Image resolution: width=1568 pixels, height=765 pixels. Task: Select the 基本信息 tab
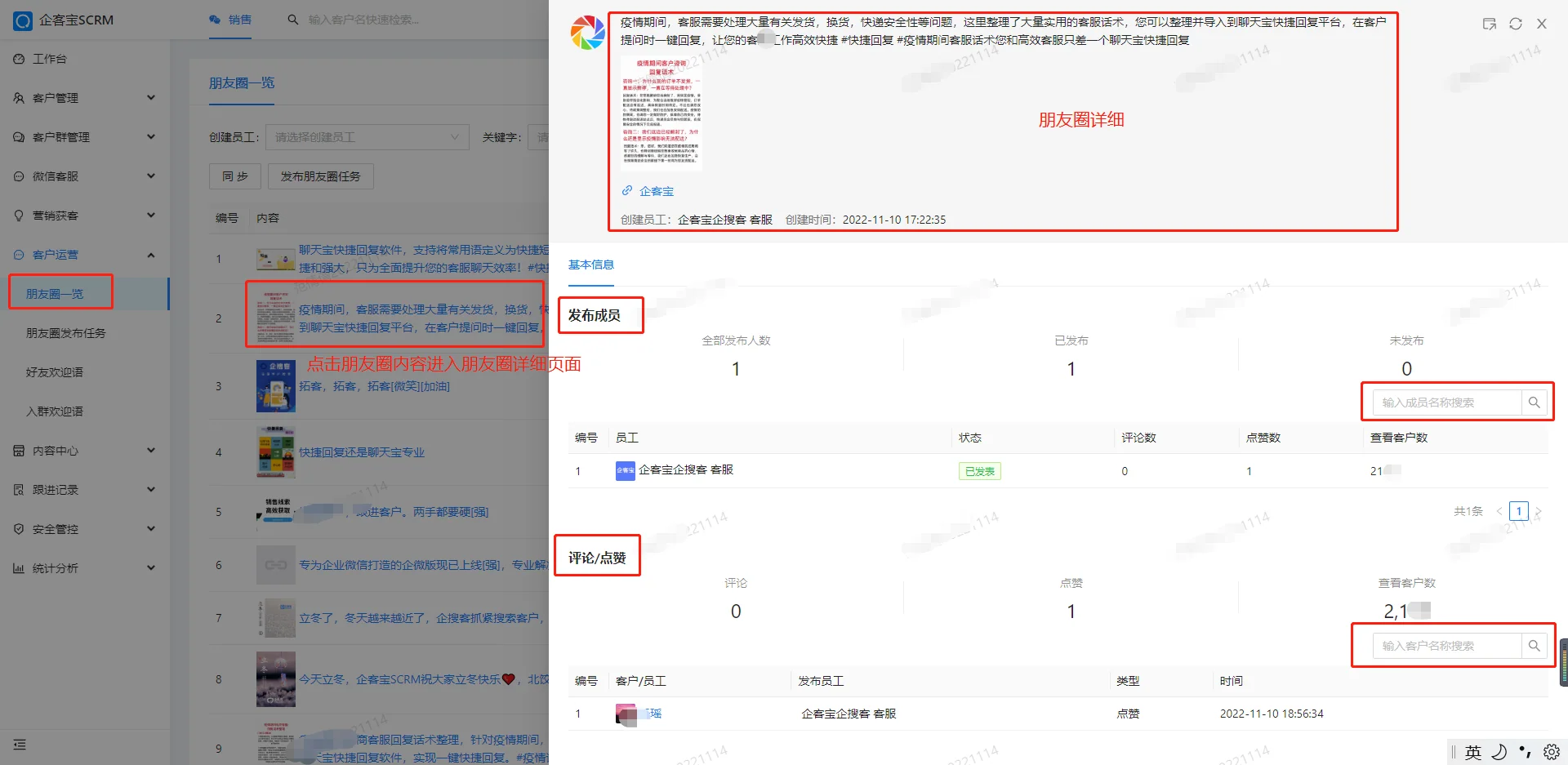(x=591, y=265)
